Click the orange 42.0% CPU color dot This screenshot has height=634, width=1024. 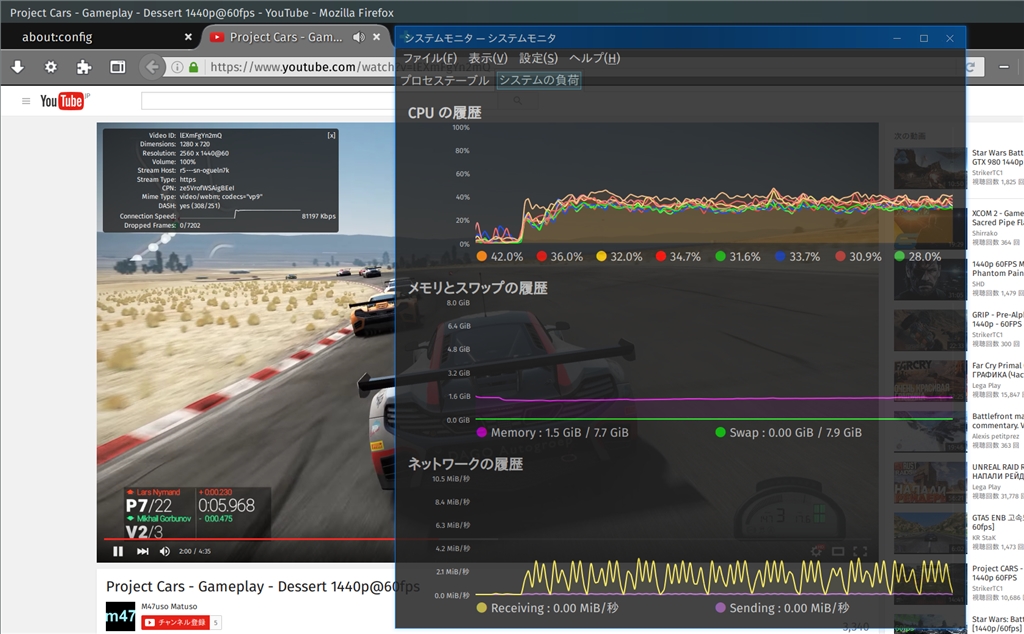click(482, 257)
